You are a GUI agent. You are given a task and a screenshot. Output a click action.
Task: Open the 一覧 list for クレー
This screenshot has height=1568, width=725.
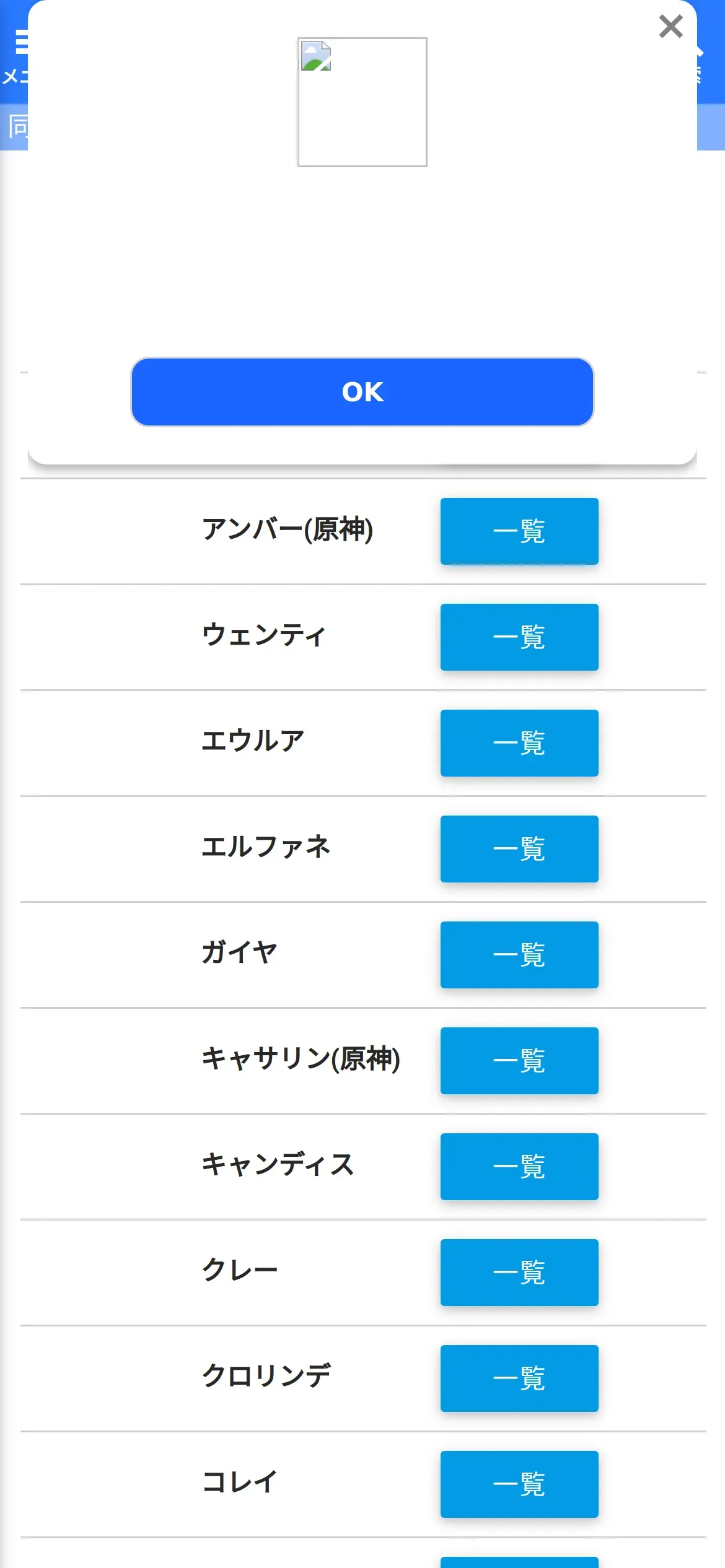click(519, 1273)
